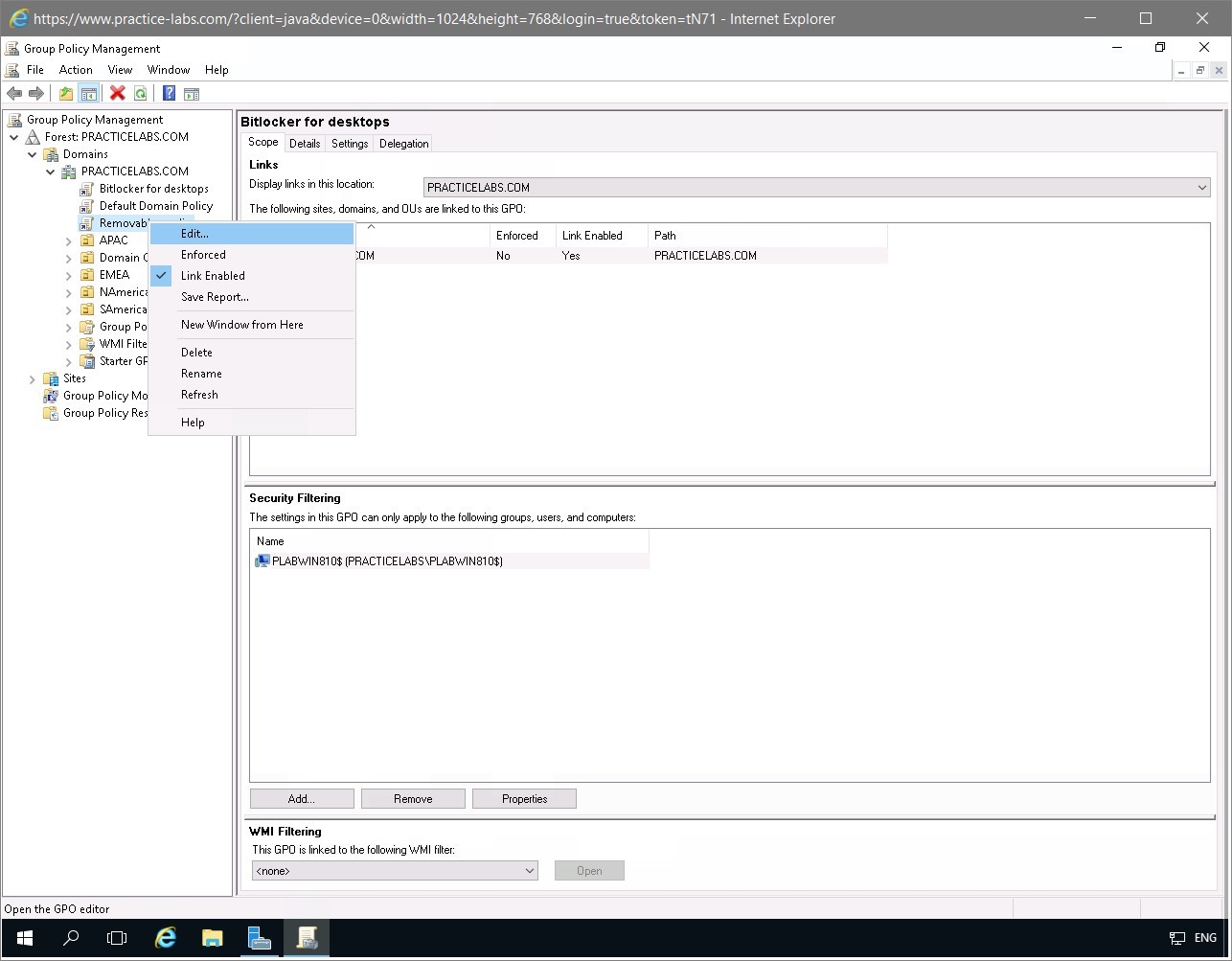
Task: Click the Up One Level folder icon
Action: [65, 93]
